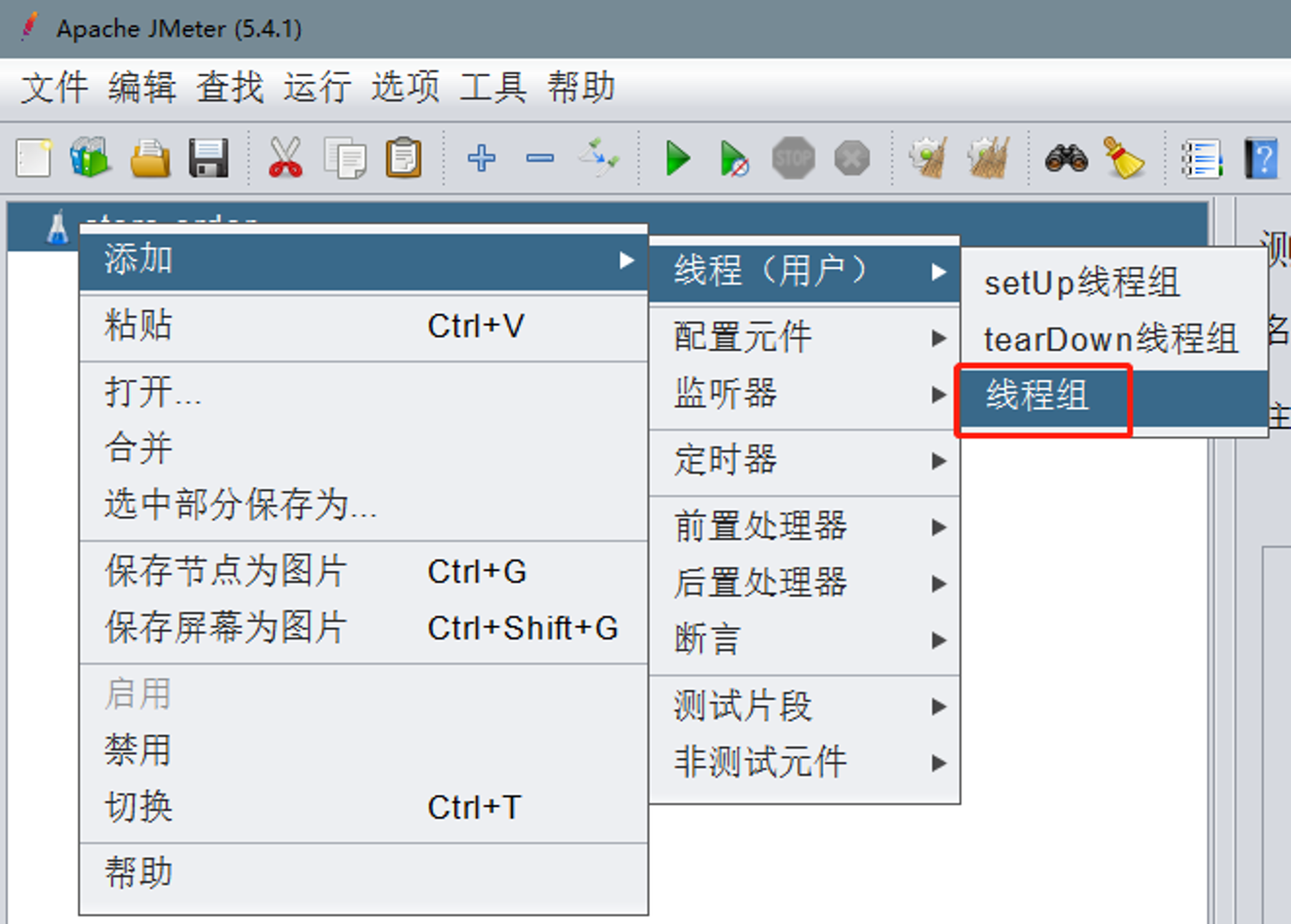Open the Templates icon in toolbar
1291x924 pixels.
coord(90,157)
